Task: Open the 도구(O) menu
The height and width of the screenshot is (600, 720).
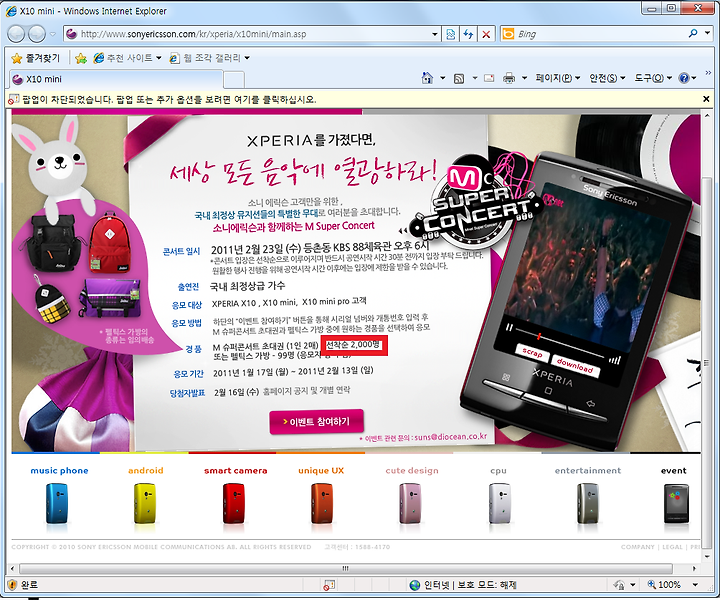Action: pos(653,78)
